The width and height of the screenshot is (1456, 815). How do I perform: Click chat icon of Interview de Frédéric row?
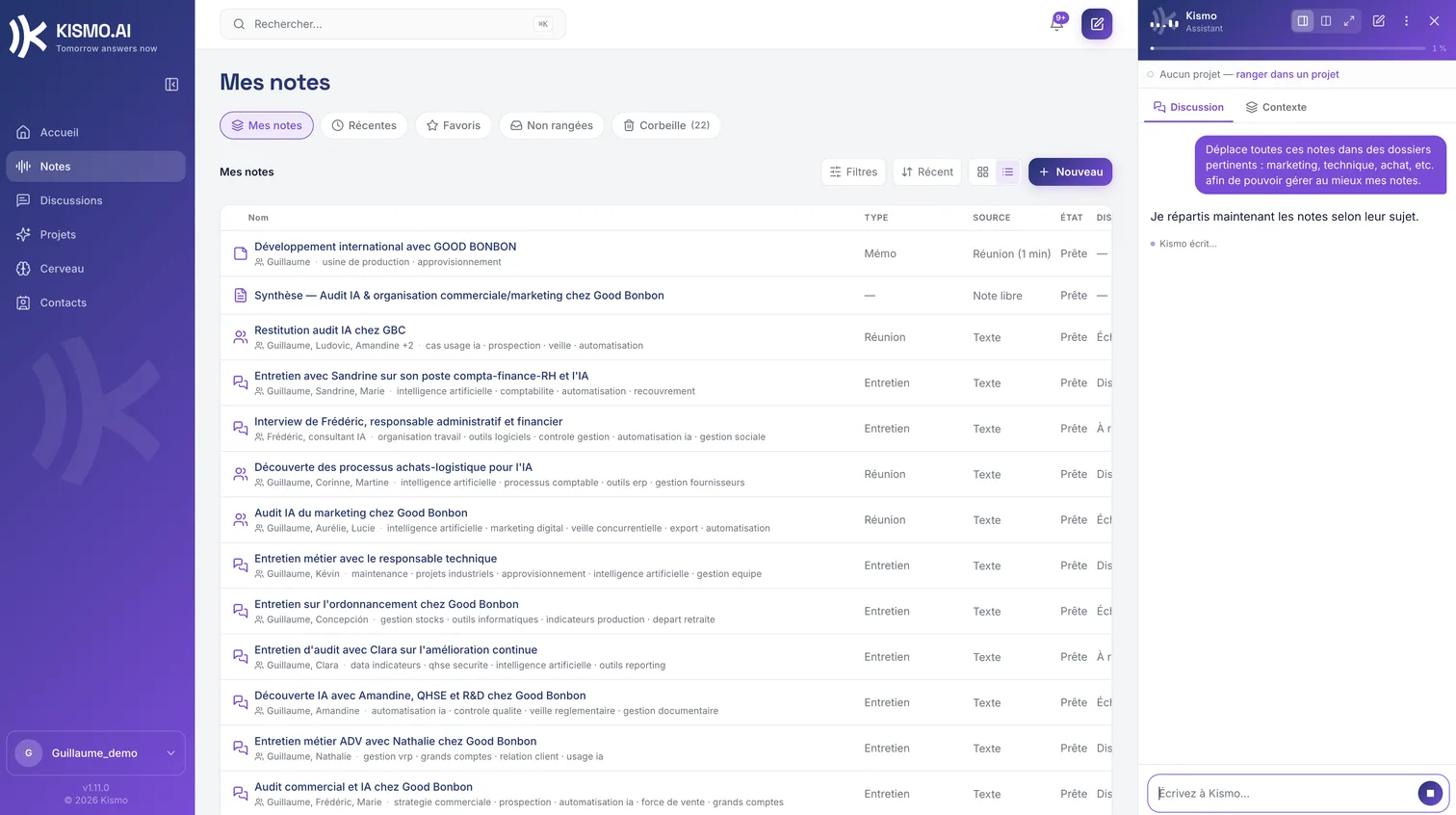(241, 428)
